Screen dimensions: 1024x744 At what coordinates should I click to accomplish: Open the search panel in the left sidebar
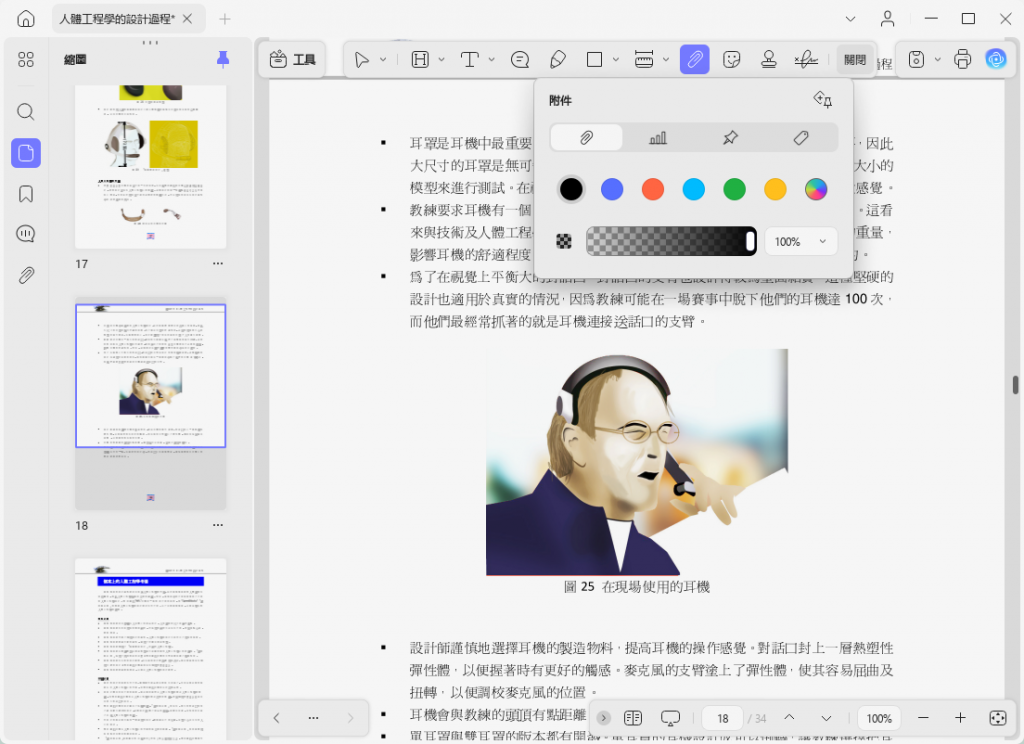click(x=25, y=112)
